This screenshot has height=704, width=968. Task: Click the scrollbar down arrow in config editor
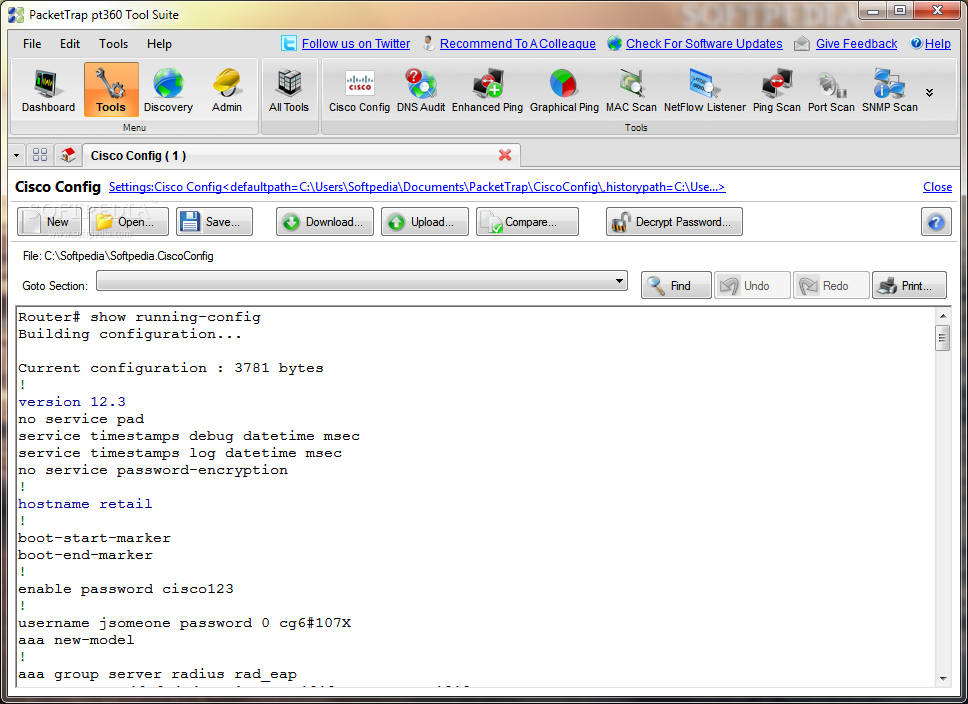click(943, 679)
